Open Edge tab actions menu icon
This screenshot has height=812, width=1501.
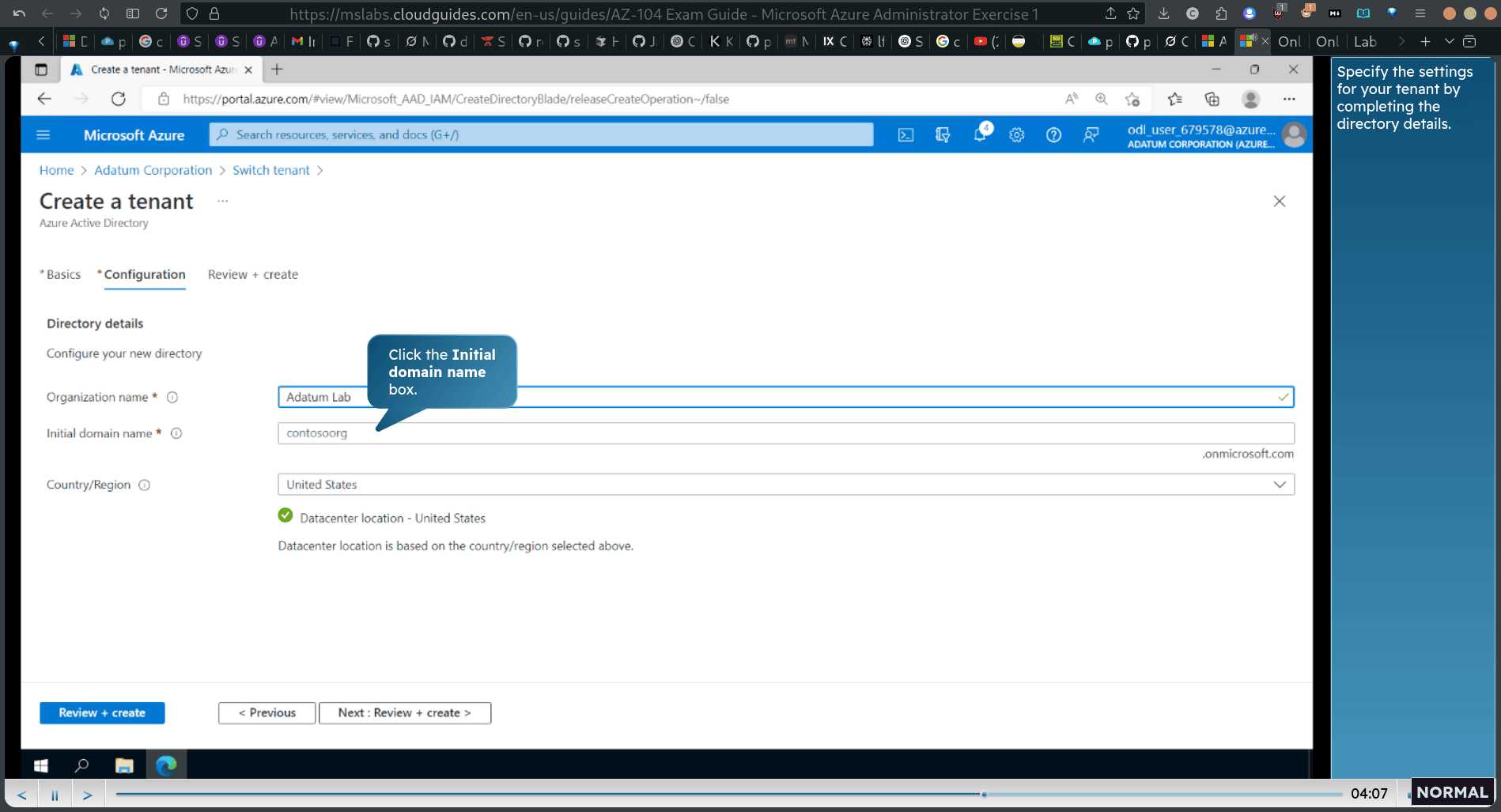[41, 70]
